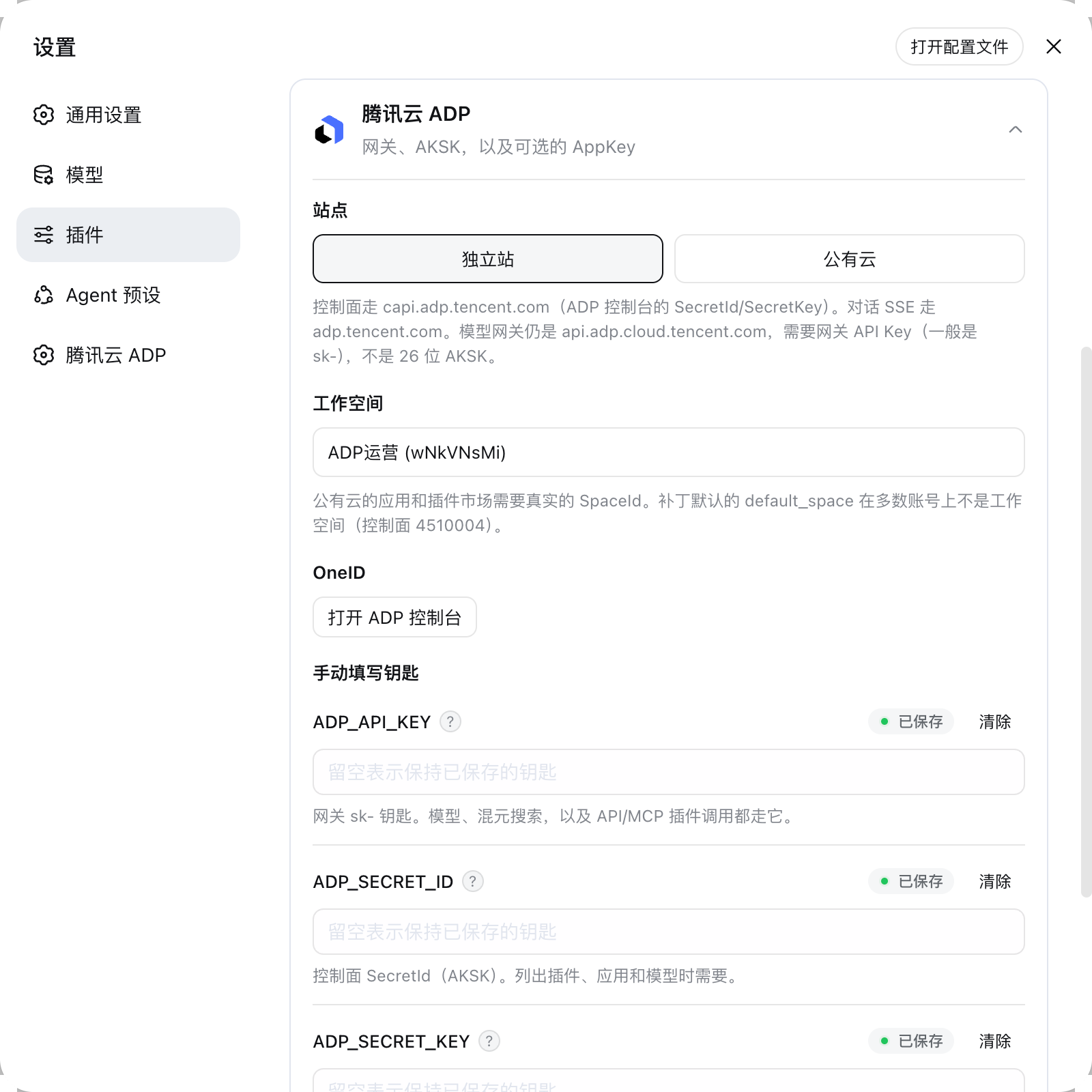This screenshot has height=1092, width=1092.
Task: Click the vertical scrollbar on the right
Action: [x=1086, y=622]
